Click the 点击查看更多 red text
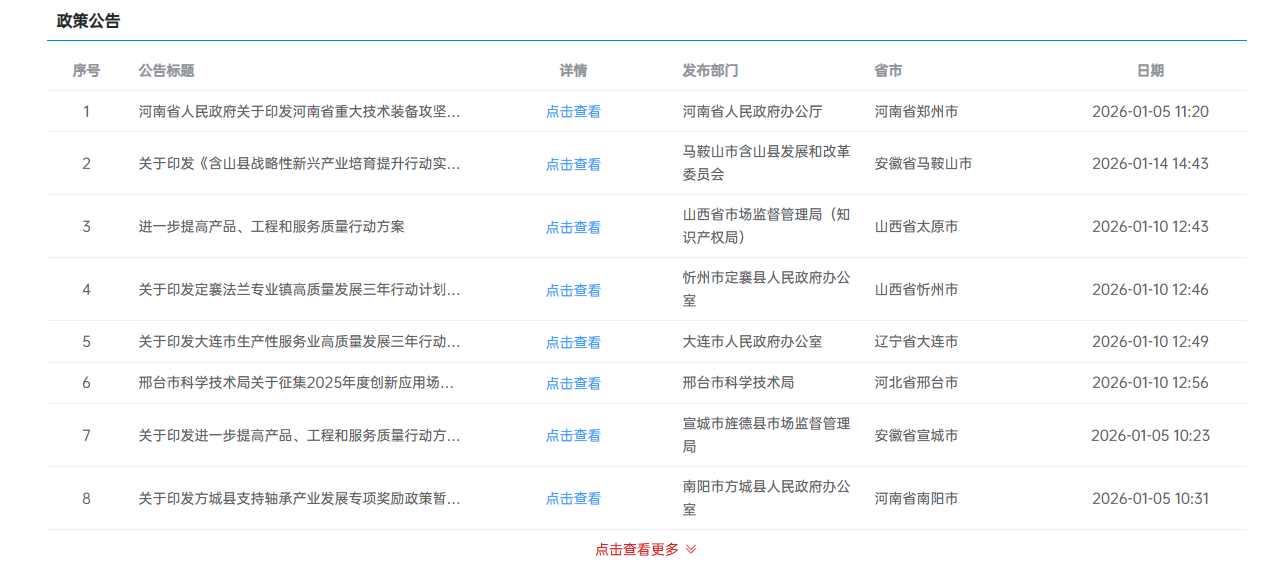Image resolution: width=1274 pixels, height=577 pixels. point(636,549)
